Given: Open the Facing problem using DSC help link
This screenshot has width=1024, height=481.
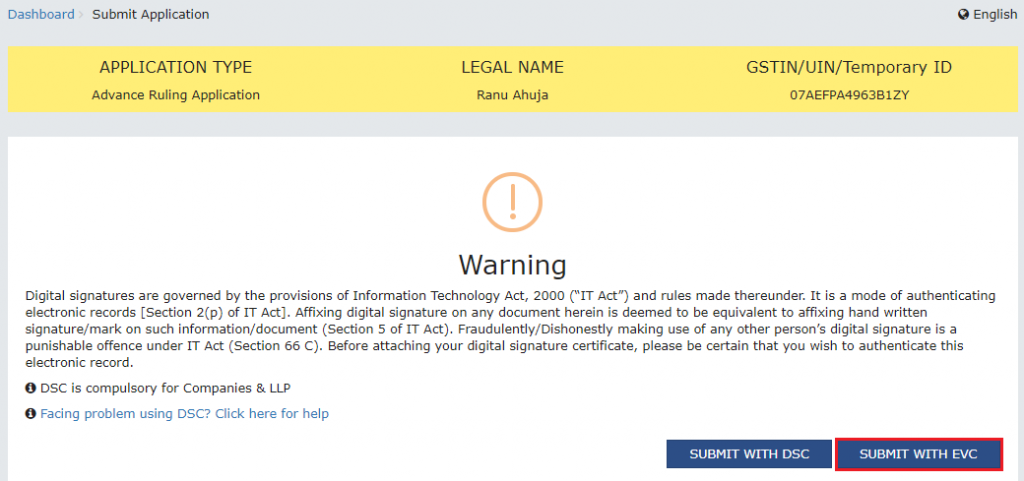Looking at the screenshot, I should coord(185,414).
